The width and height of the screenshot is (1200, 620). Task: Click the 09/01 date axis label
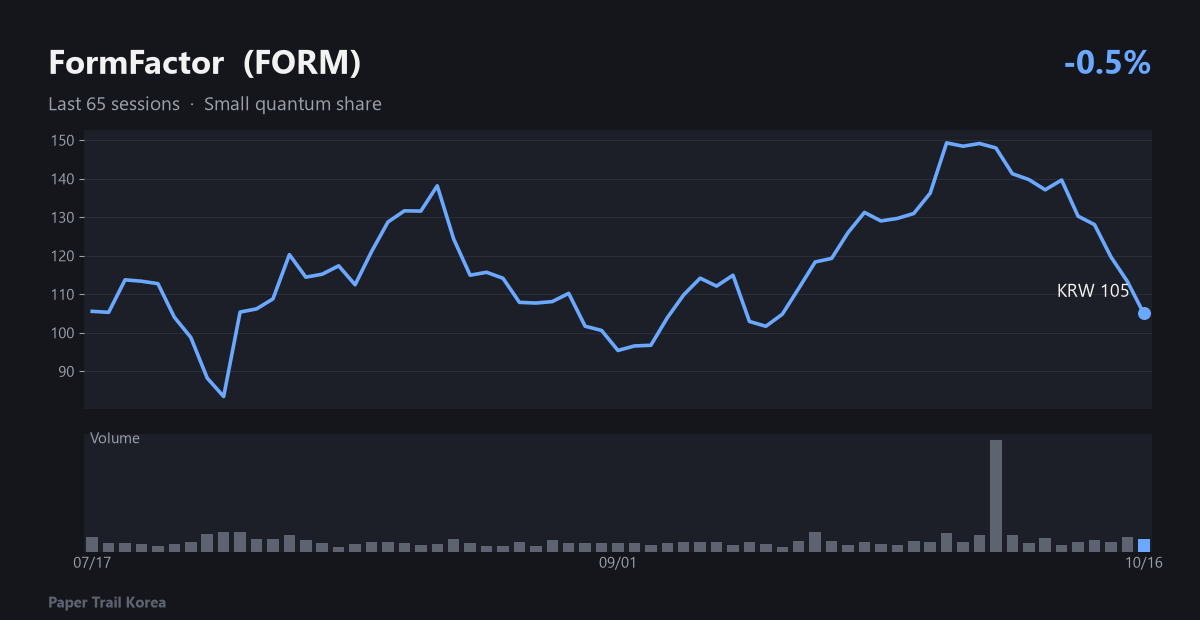tap(618, 564)
